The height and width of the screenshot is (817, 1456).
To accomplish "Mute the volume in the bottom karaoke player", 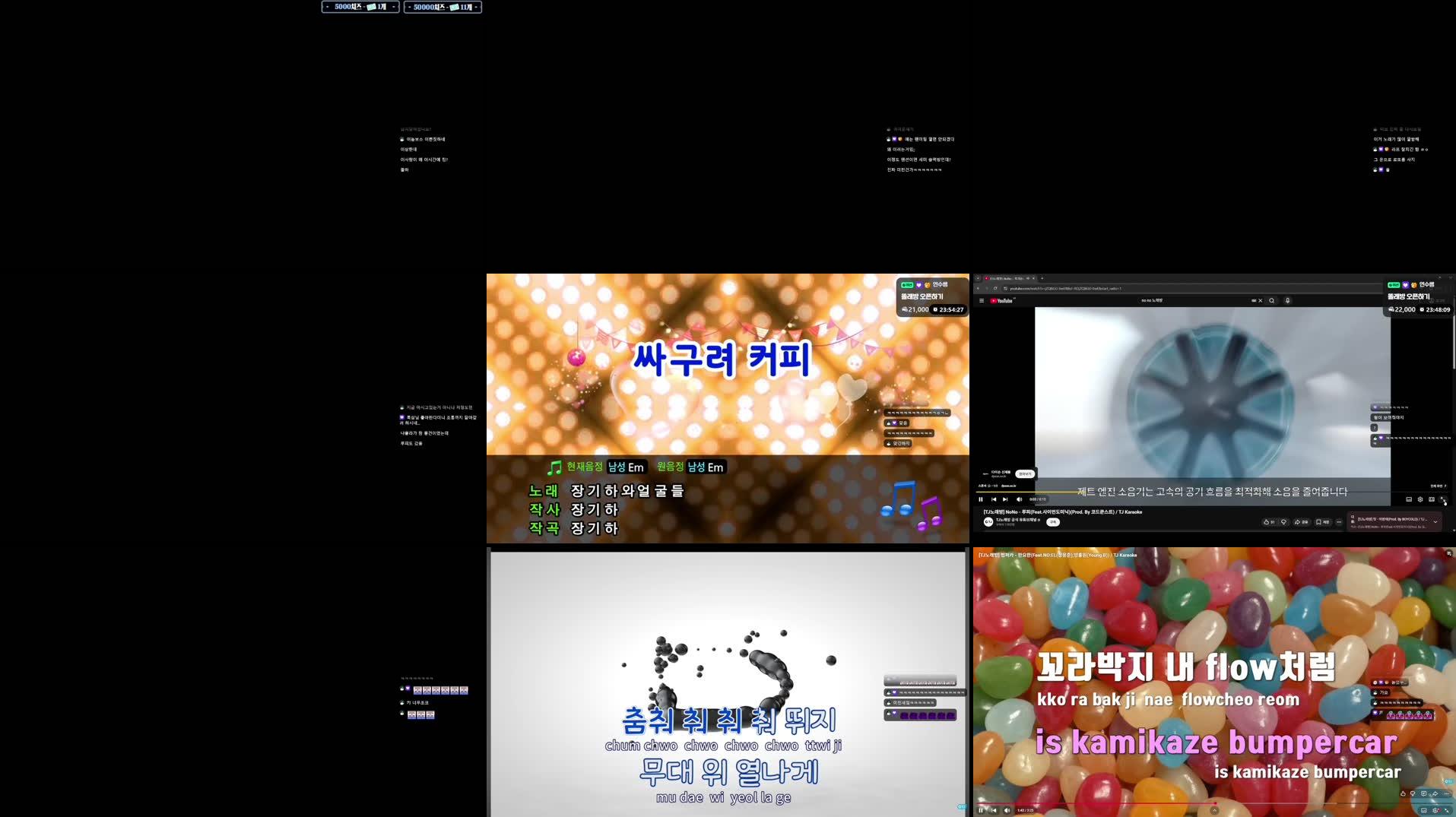I will pyautogui.click(x=1007, y=809).
